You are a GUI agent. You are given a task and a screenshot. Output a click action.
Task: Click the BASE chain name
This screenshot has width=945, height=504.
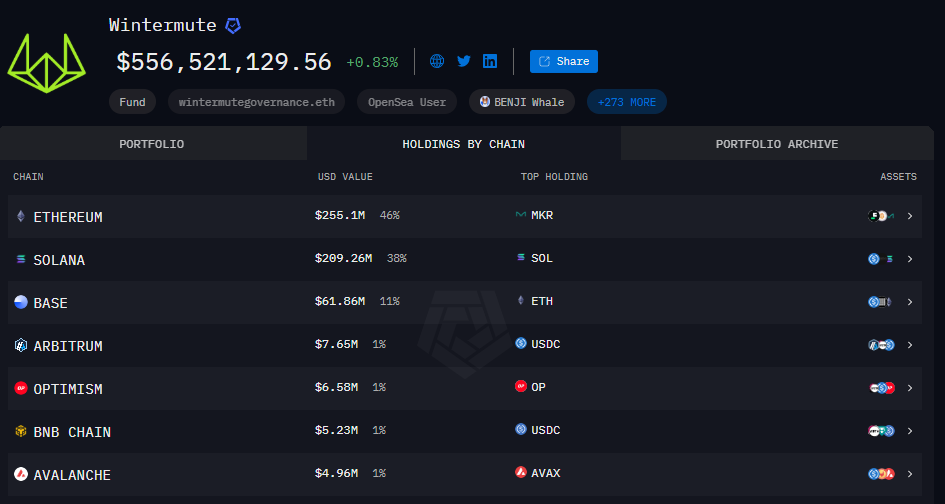(51, 303)
